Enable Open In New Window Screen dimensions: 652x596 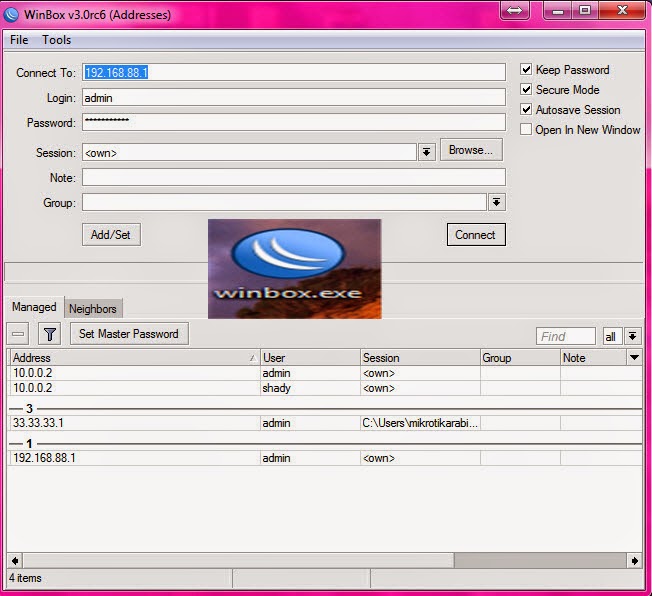click(526, 129)
